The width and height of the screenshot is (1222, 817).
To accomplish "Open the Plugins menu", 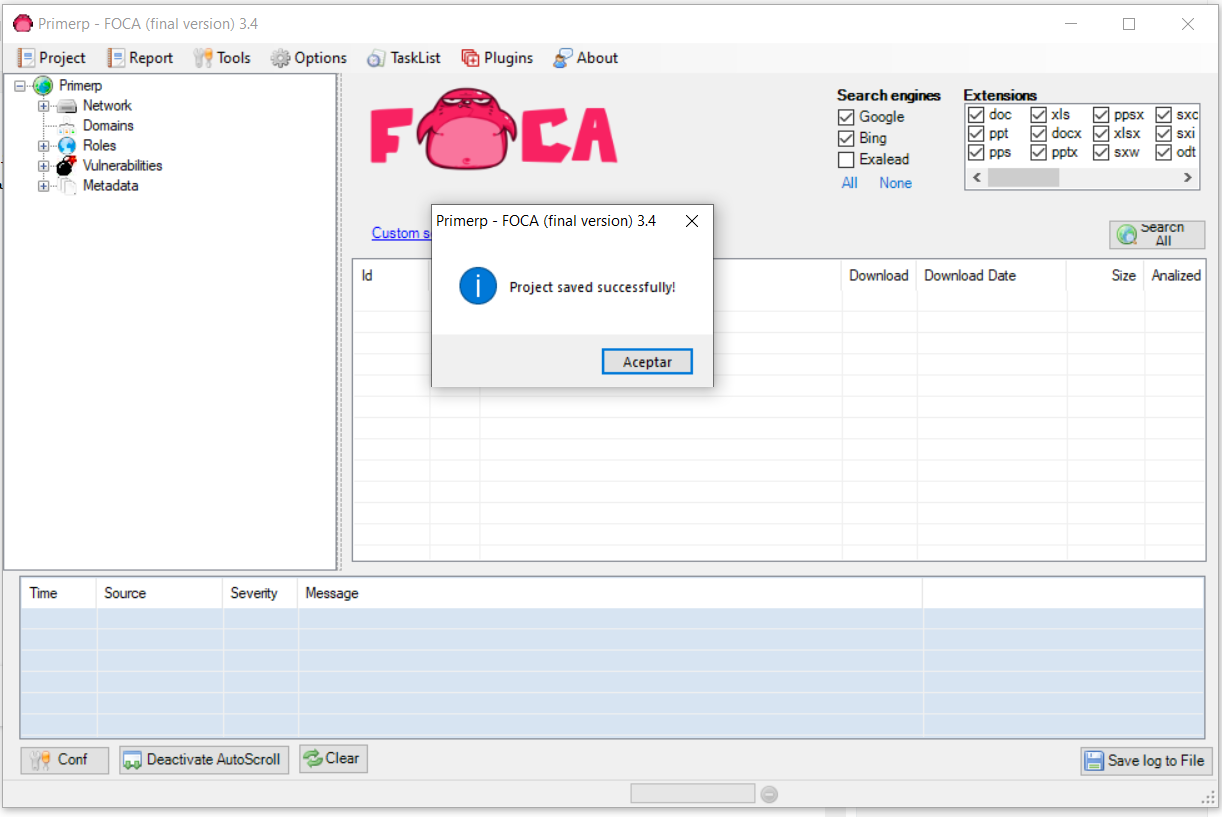I will click(497, 58).
